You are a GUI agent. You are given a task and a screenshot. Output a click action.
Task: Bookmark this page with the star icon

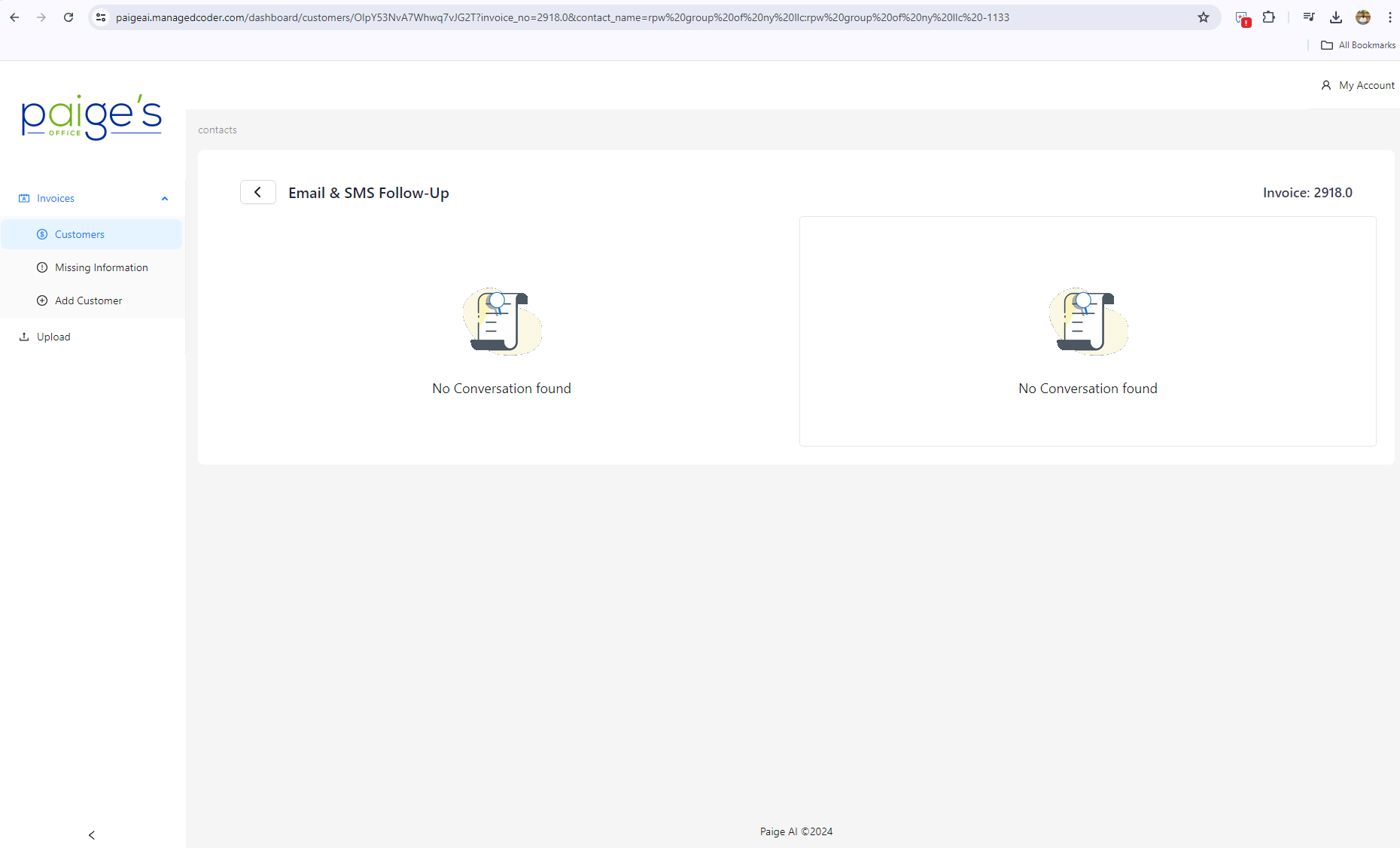1204,17
